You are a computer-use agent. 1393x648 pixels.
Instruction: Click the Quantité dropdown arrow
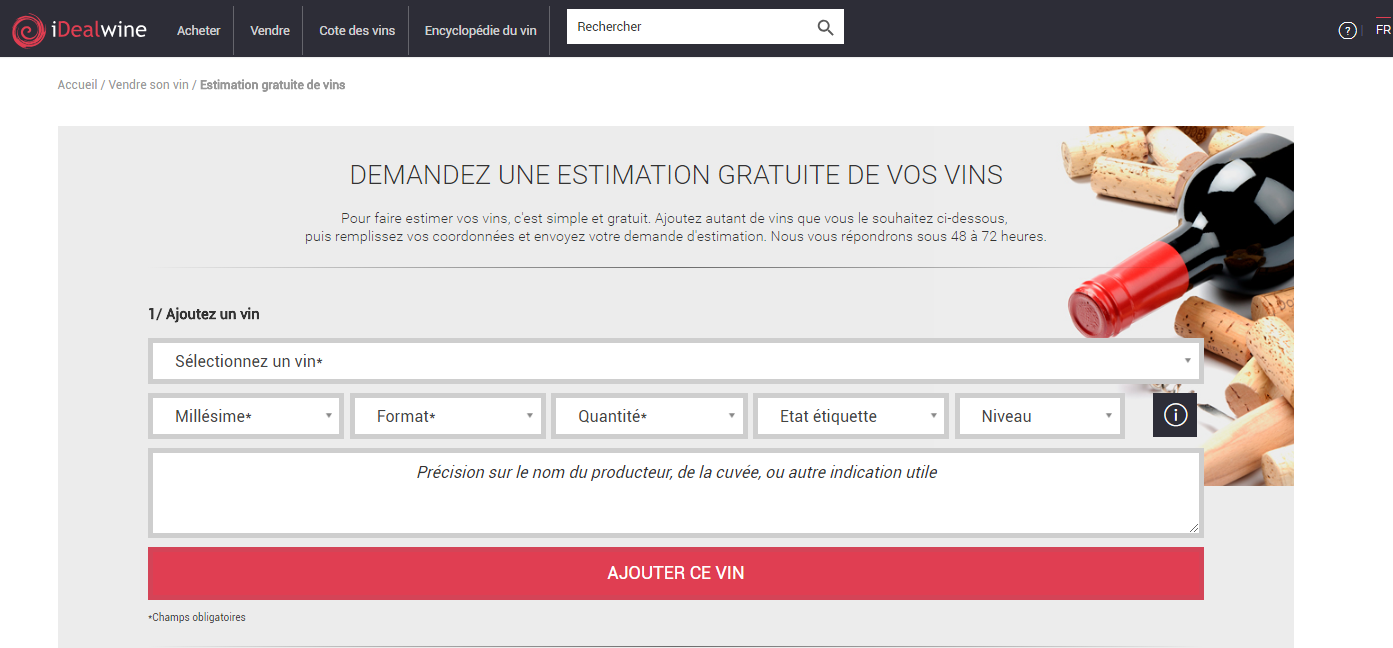(x=729, y=414)
